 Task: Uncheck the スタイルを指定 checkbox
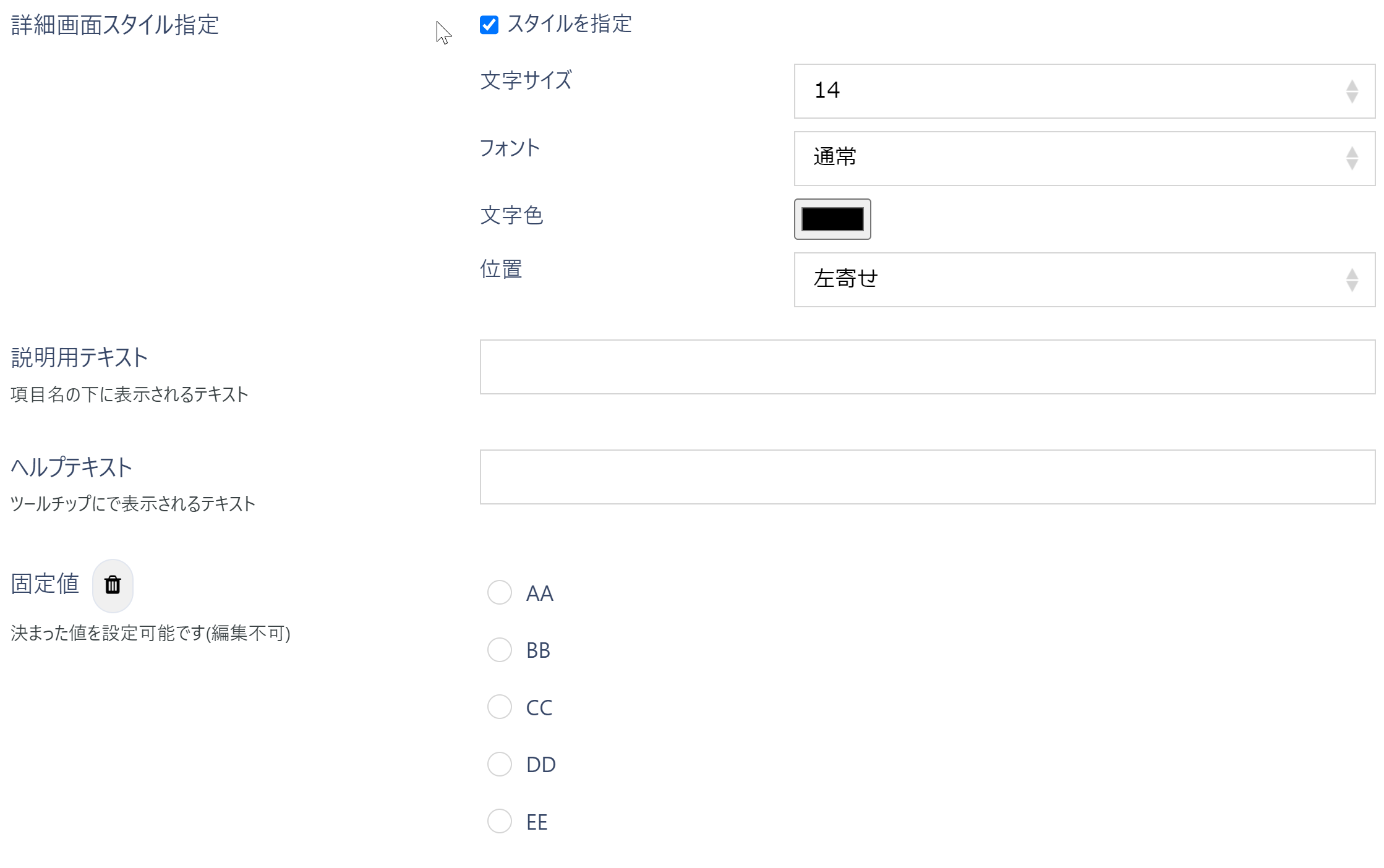tap(489, 25)
